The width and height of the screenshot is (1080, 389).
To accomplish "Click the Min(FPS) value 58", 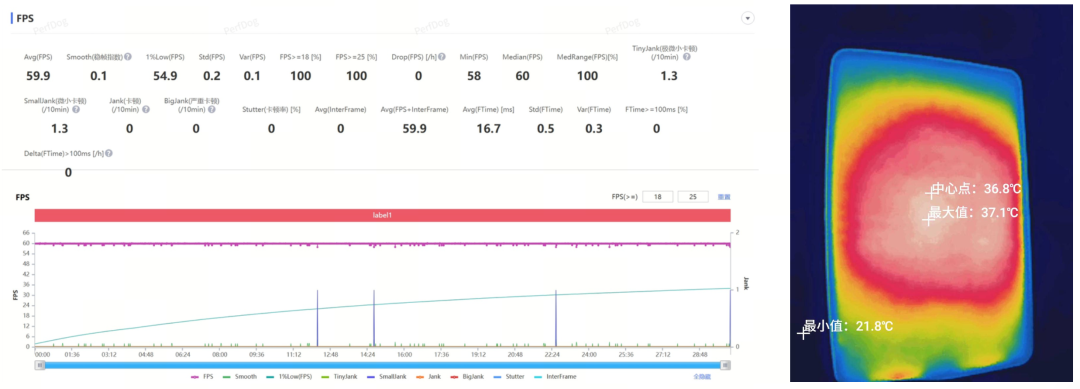I will [x=474, y=76].
